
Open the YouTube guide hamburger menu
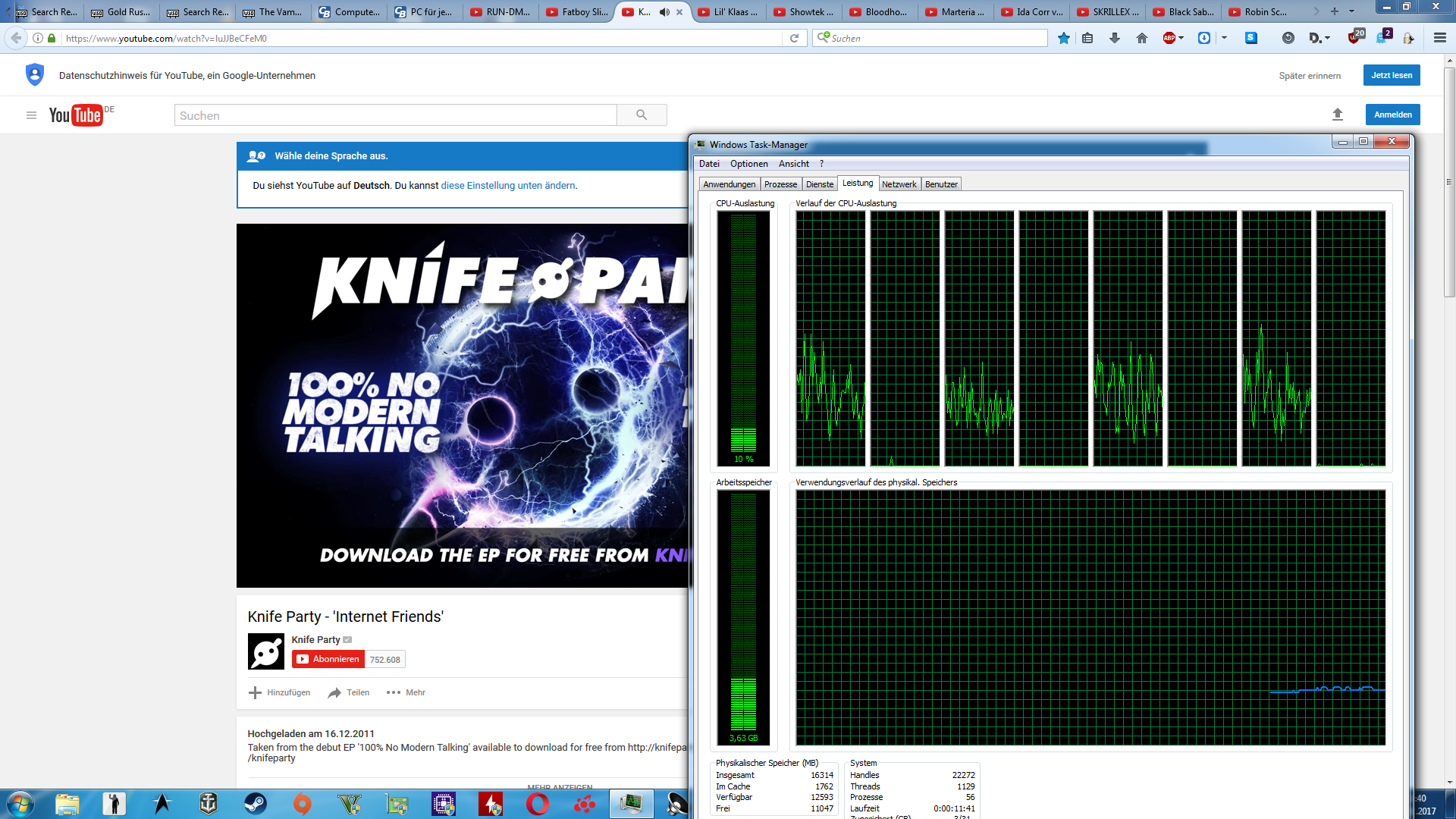click(x=31, y=115)
